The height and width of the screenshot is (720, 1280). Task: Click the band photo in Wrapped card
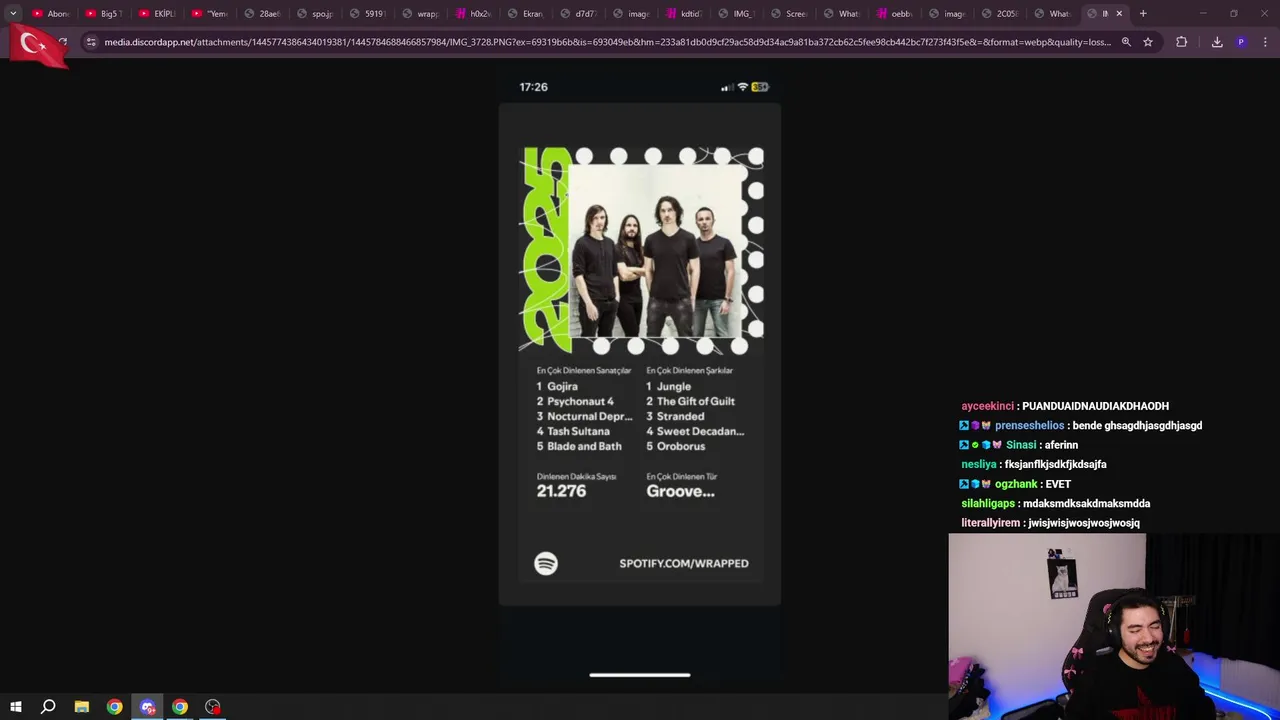click(655, 251)
